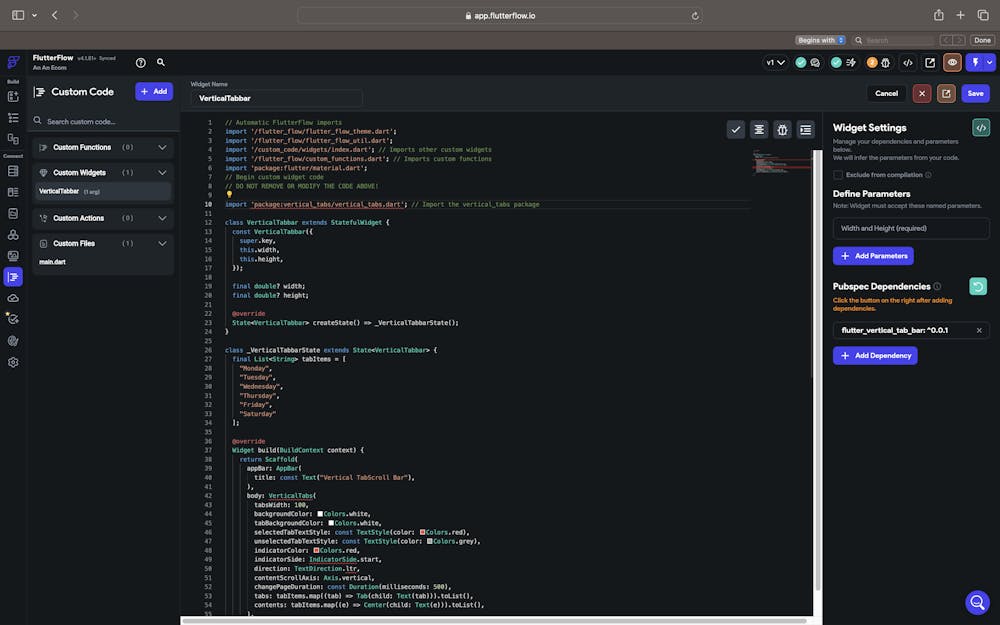Click the bug debug icon in editor toolbar
Viewport: 1000px width, 625px height.
point(782,129)
